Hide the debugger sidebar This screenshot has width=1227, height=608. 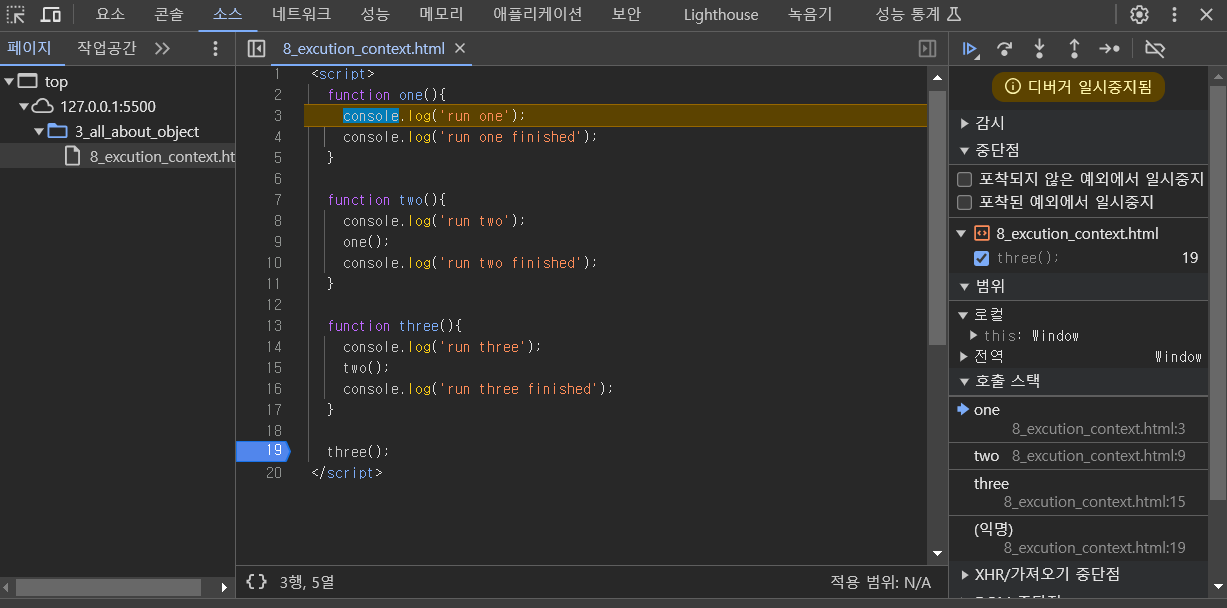click(x=927, y=48)
